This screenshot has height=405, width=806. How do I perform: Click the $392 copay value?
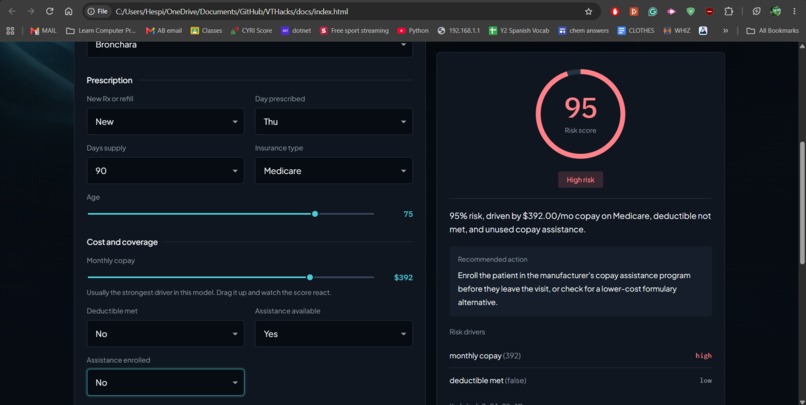tap(404, 278)
